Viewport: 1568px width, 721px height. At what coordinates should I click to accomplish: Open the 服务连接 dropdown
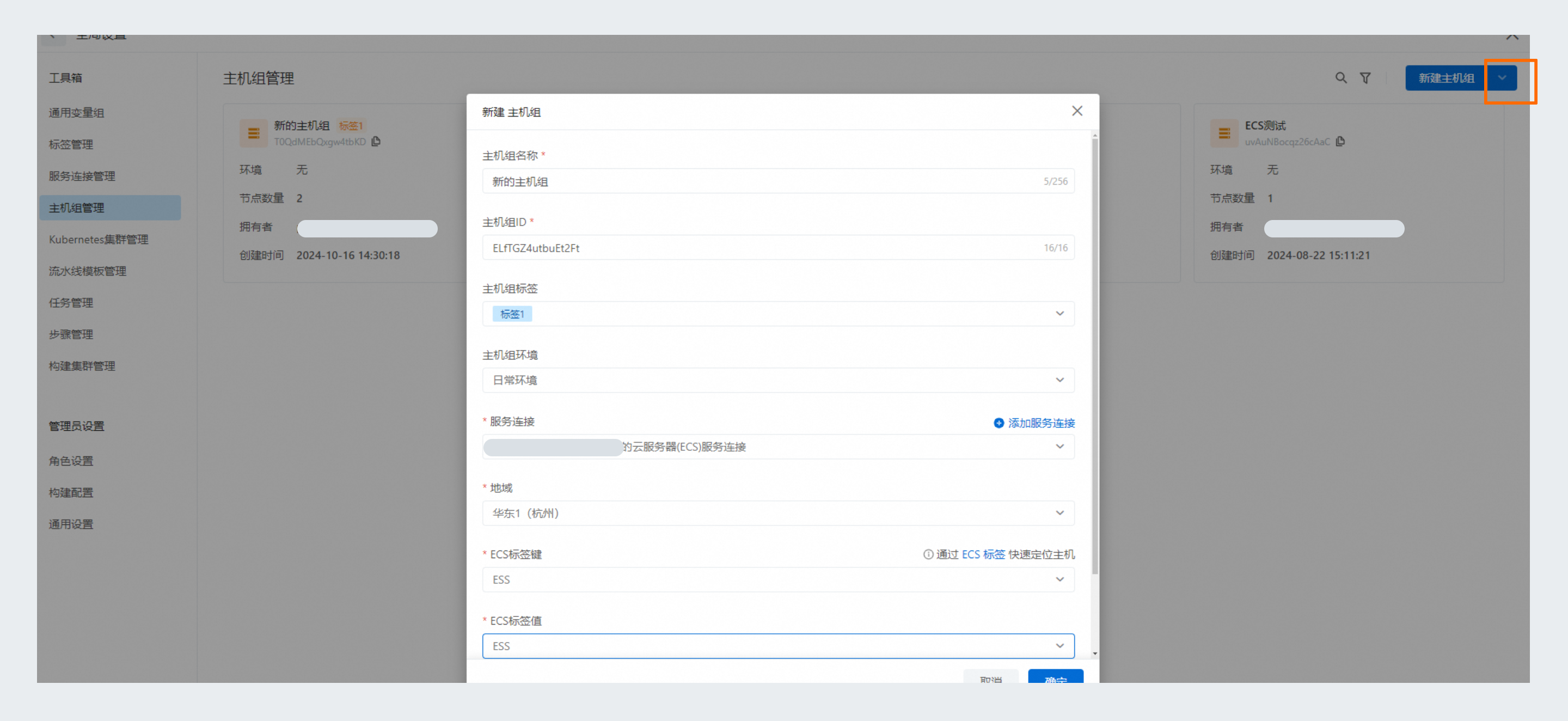pos(778,447)
